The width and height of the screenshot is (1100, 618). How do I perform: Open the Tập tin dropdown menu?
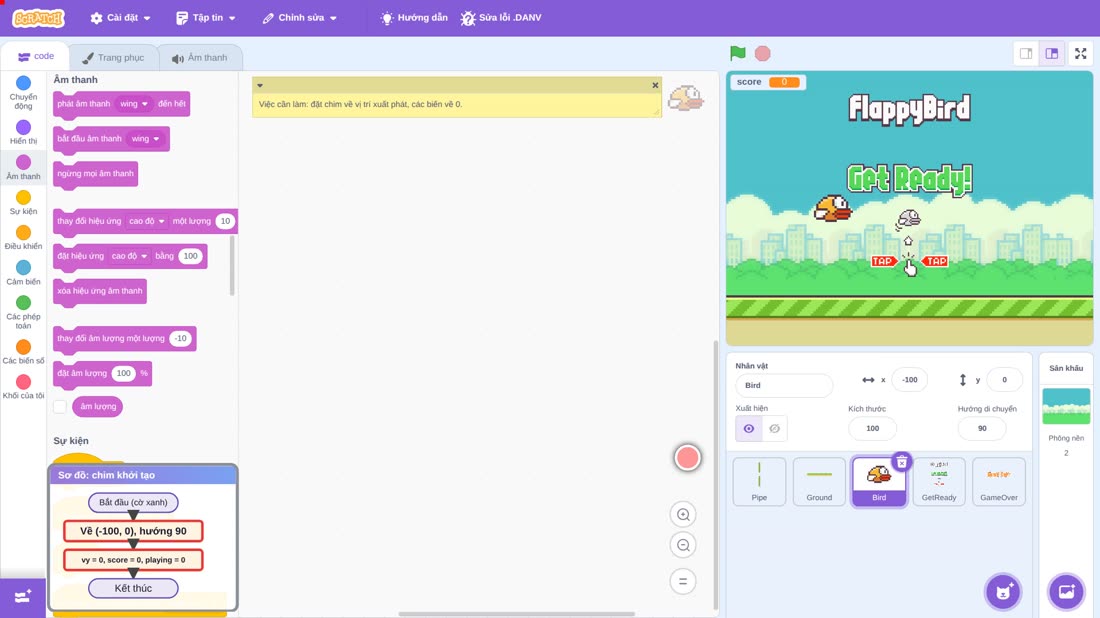click(x=206, y=18)
